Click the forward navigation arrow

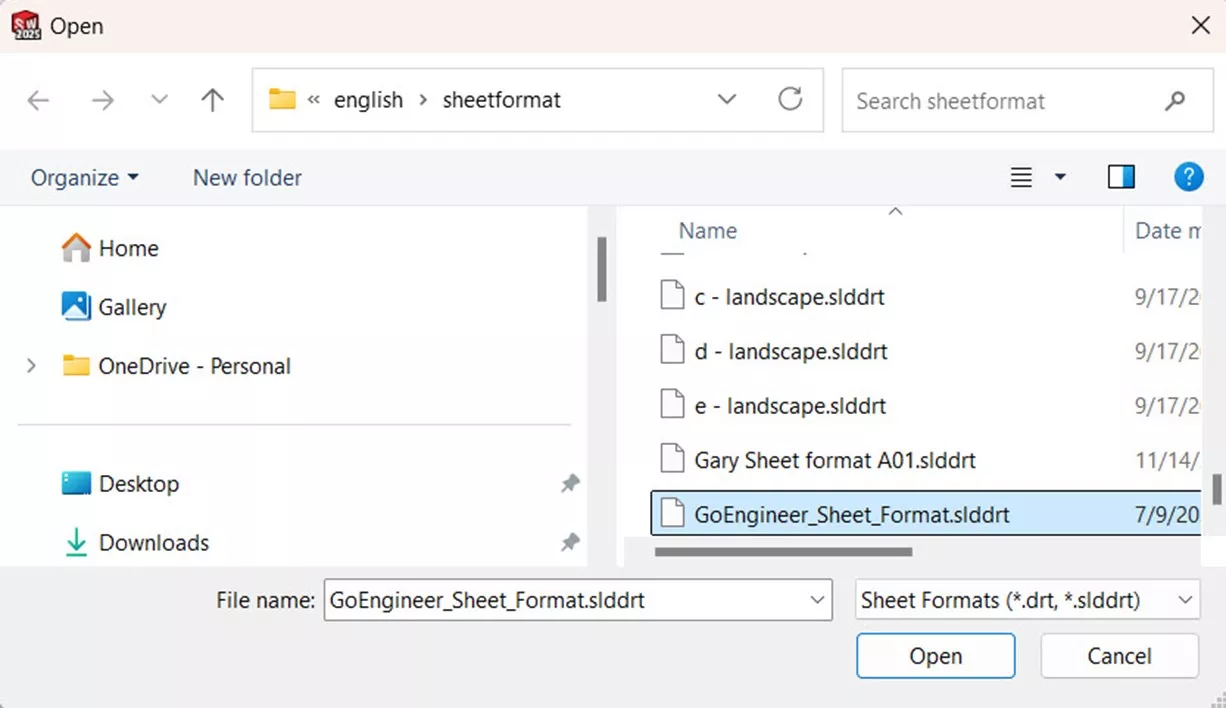100,100
